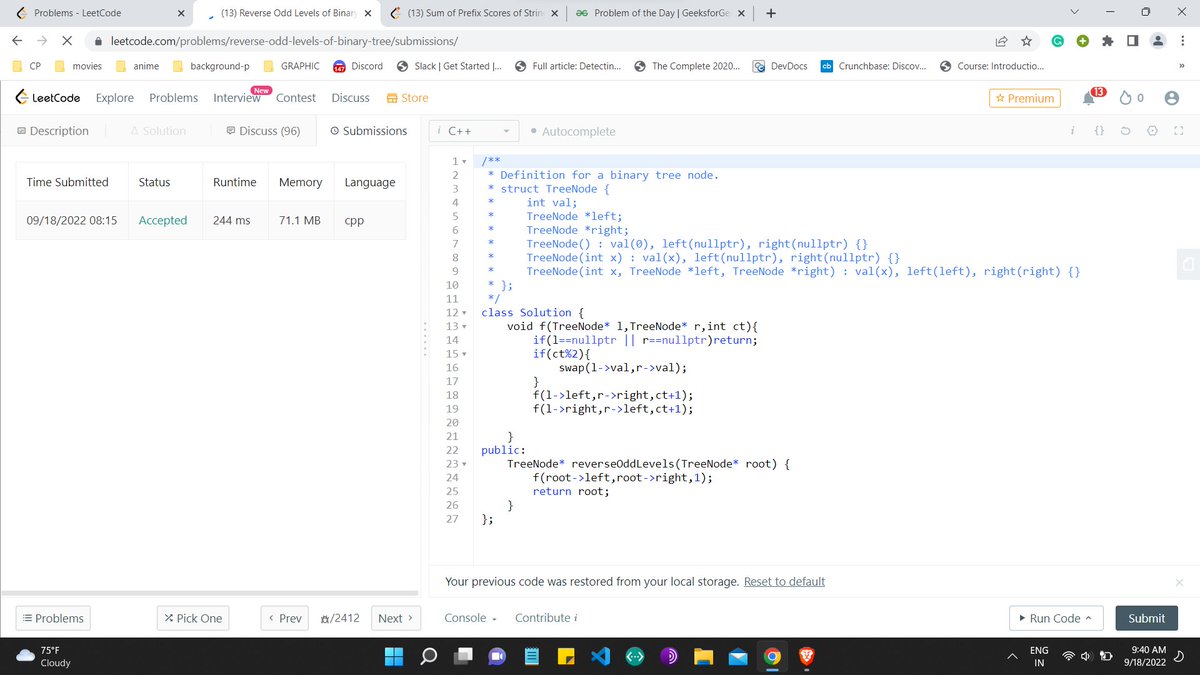
Task: Switch to the Sum of Prefix Scores tab
Action: (x=474, y=13)
